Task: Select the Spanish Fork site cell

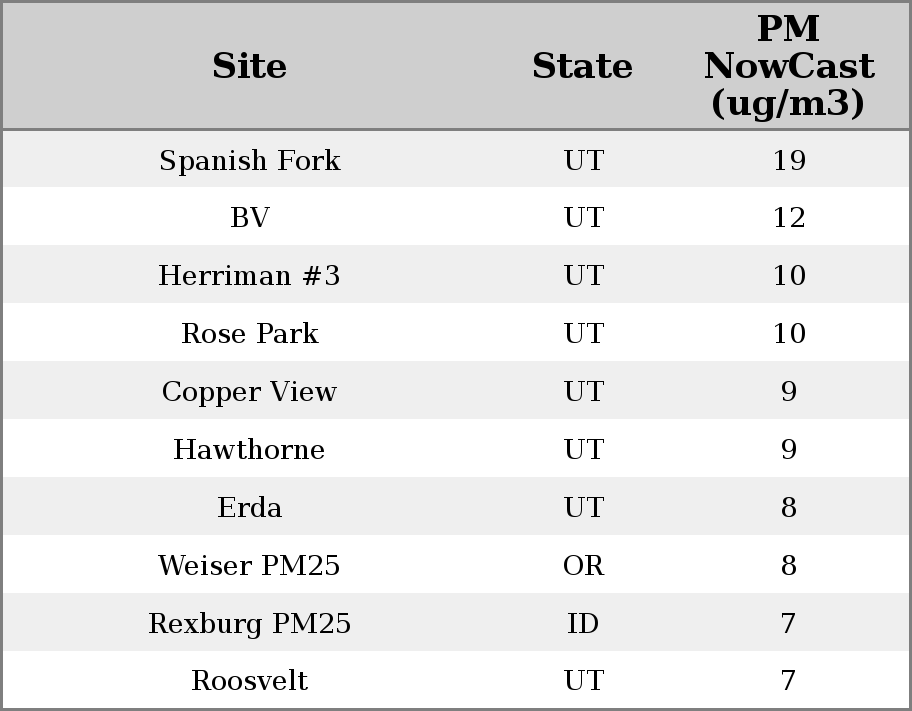Action: (x=250, y=161)
